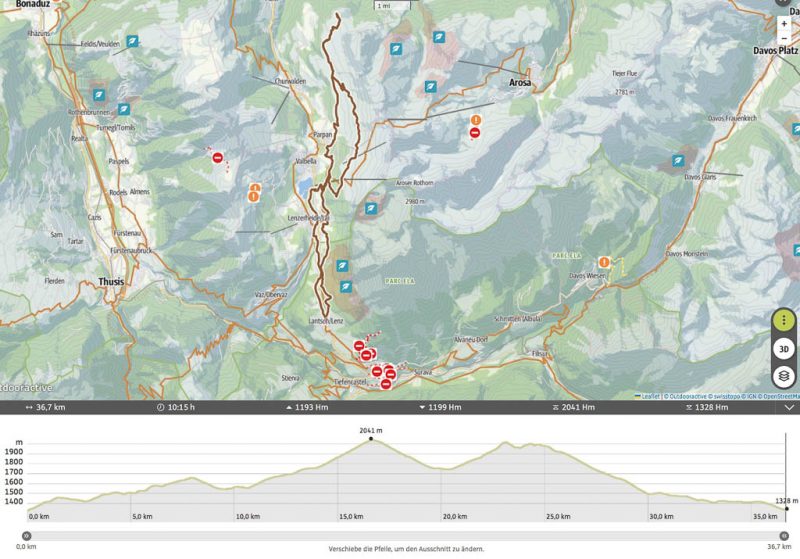Screen dimensions: 800x559
Task: Click orange warning marker at Davos Wiesen
Action: coord(604,262)
